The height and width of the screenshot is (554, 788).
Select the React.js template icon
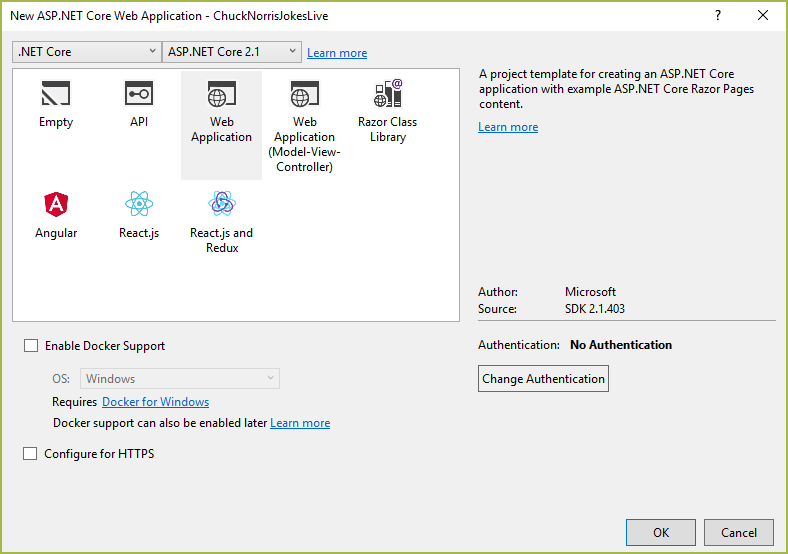(139, 205)
